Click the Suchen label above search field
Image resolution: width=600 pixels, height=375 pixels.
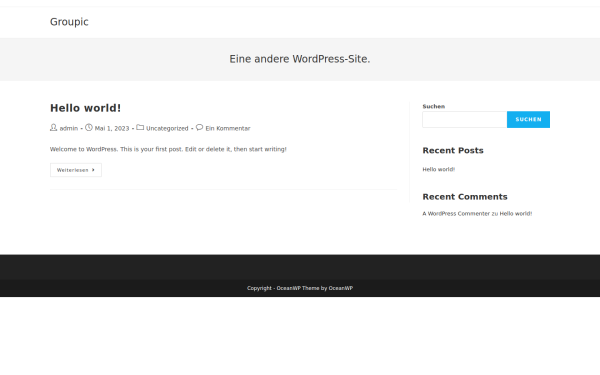click(434, 106)
